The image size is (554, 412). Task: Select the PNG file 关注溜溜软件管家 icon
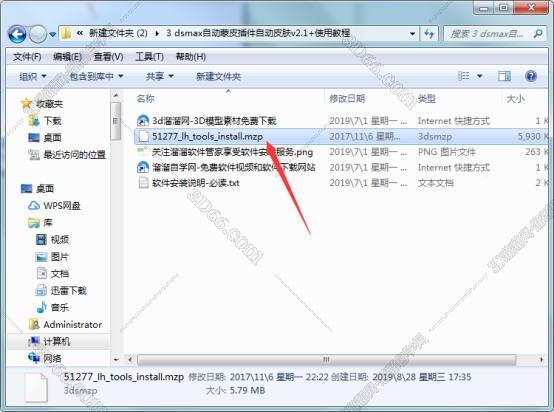[x=143, y=152]
